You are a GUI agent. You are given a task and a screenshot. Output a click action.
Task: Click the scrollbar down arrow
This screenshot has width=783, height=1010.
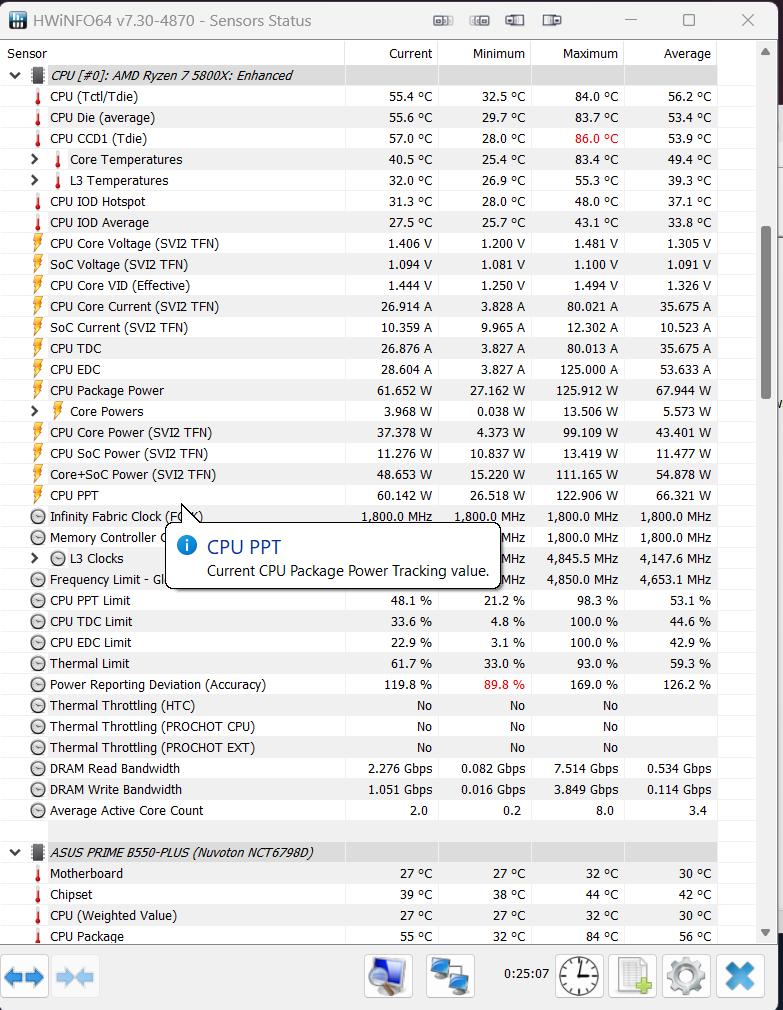pyautogui.click(x=766, y=932)
